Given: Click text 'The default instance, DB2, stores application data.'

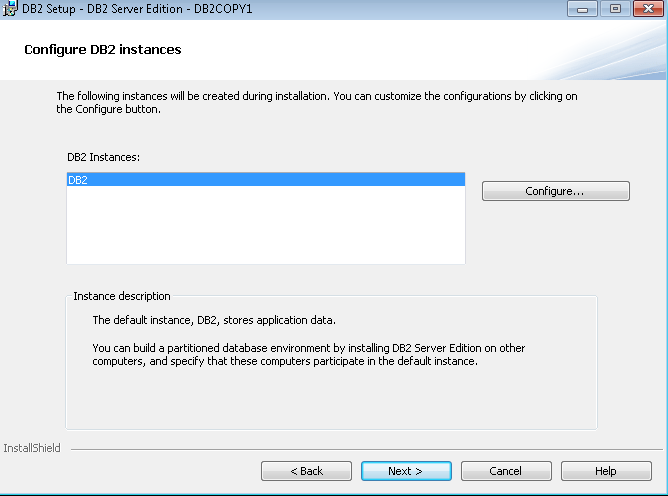Looking at the screenshot, I should click(214, 320).
